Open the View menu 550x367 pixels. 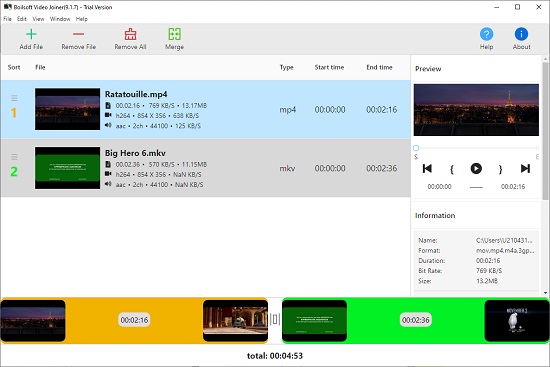tap(38, 19)
